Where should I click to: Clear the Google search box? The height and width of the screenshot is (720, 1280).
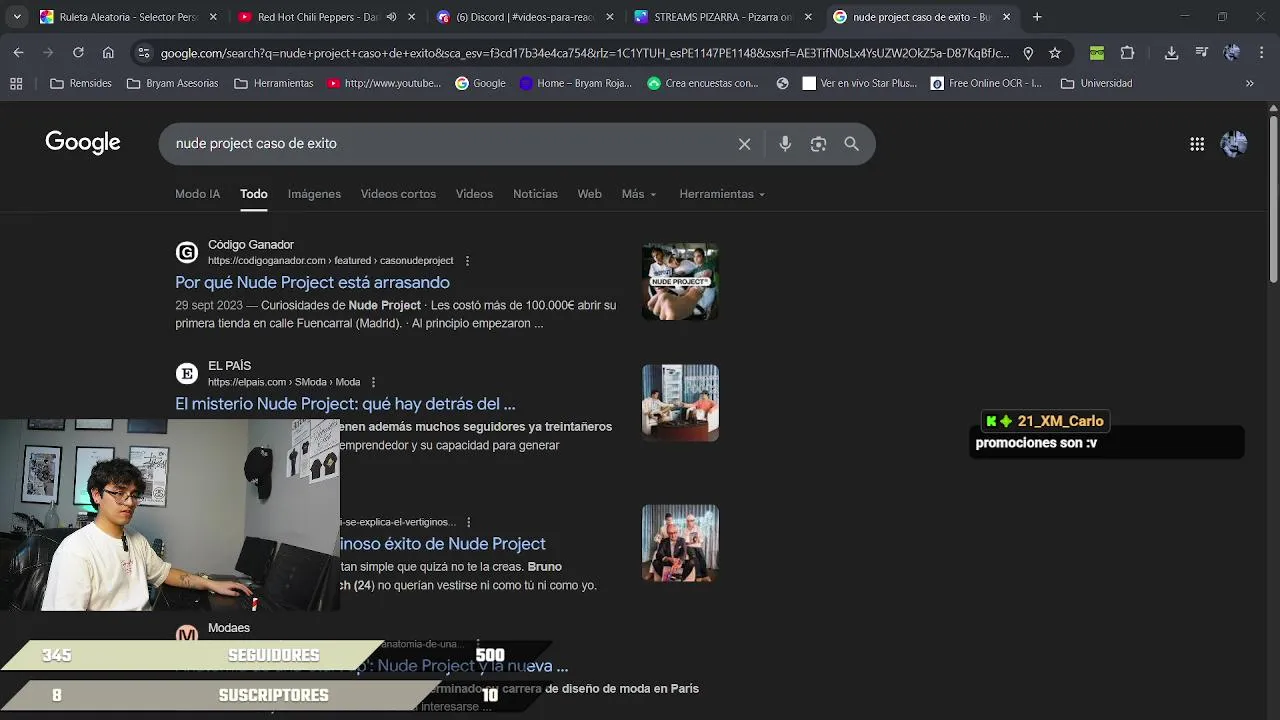click(x=744, y=144)
